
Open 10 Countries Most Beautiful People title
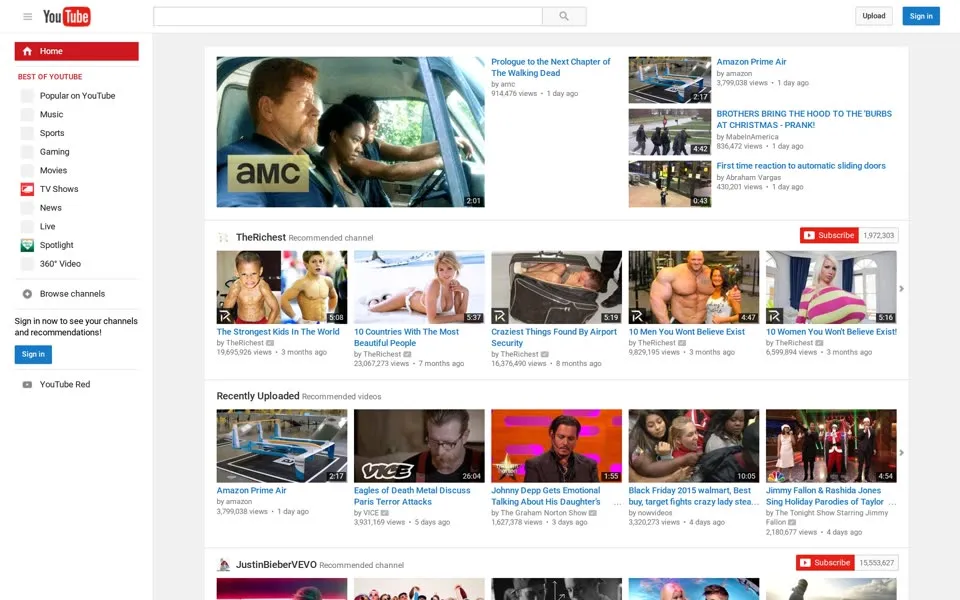(x=406, y=337)
